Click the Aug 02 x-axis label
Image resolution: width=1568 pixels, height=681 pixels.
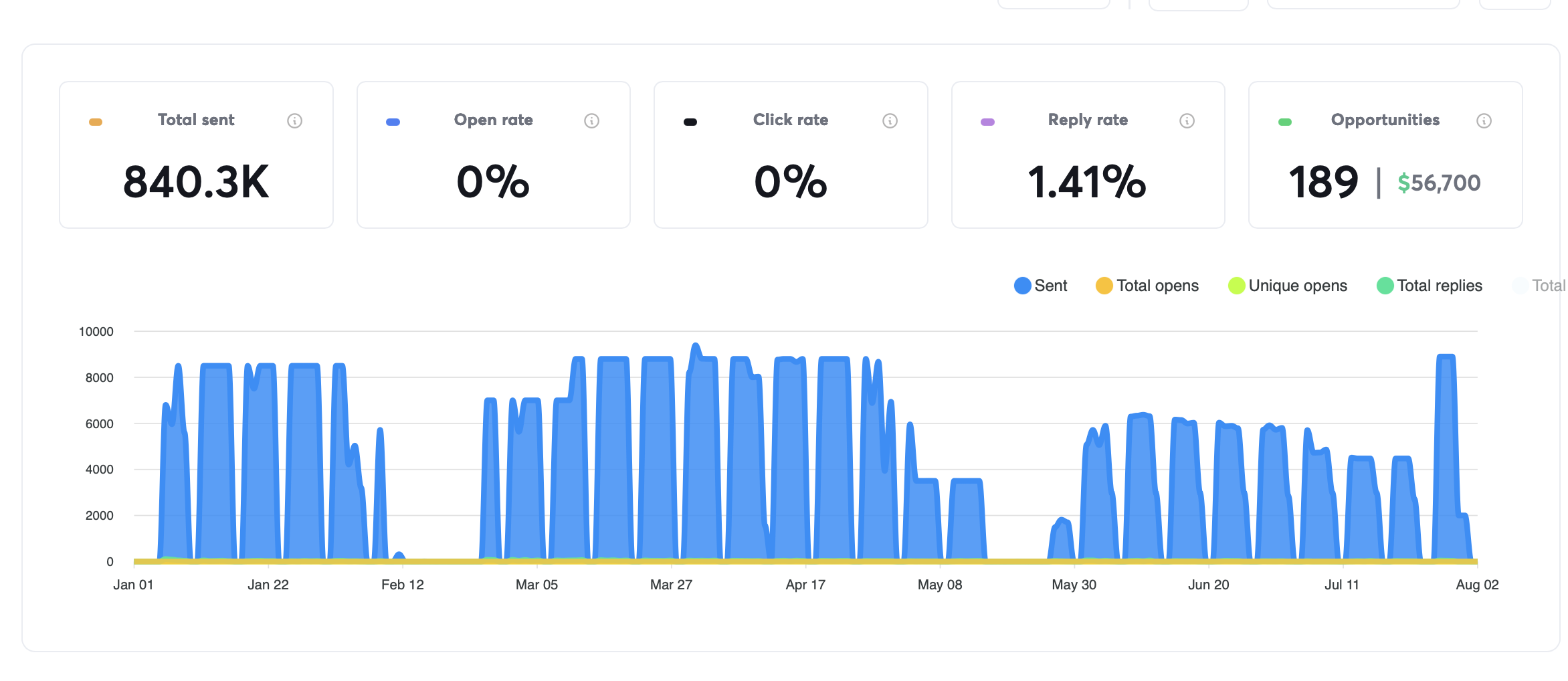tap(1478, 585)
